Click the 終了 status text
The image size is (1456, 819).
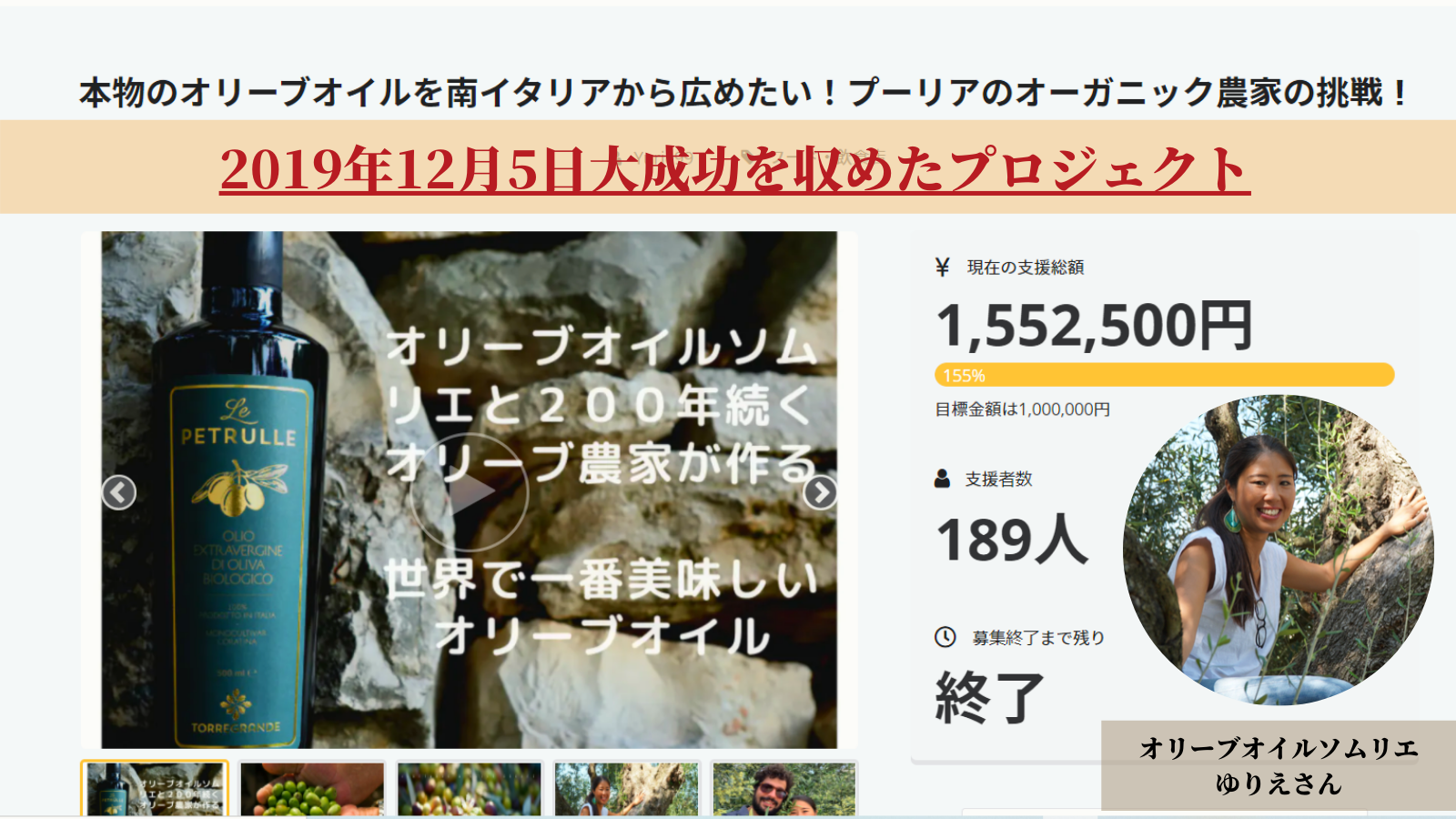coord(989,697)
